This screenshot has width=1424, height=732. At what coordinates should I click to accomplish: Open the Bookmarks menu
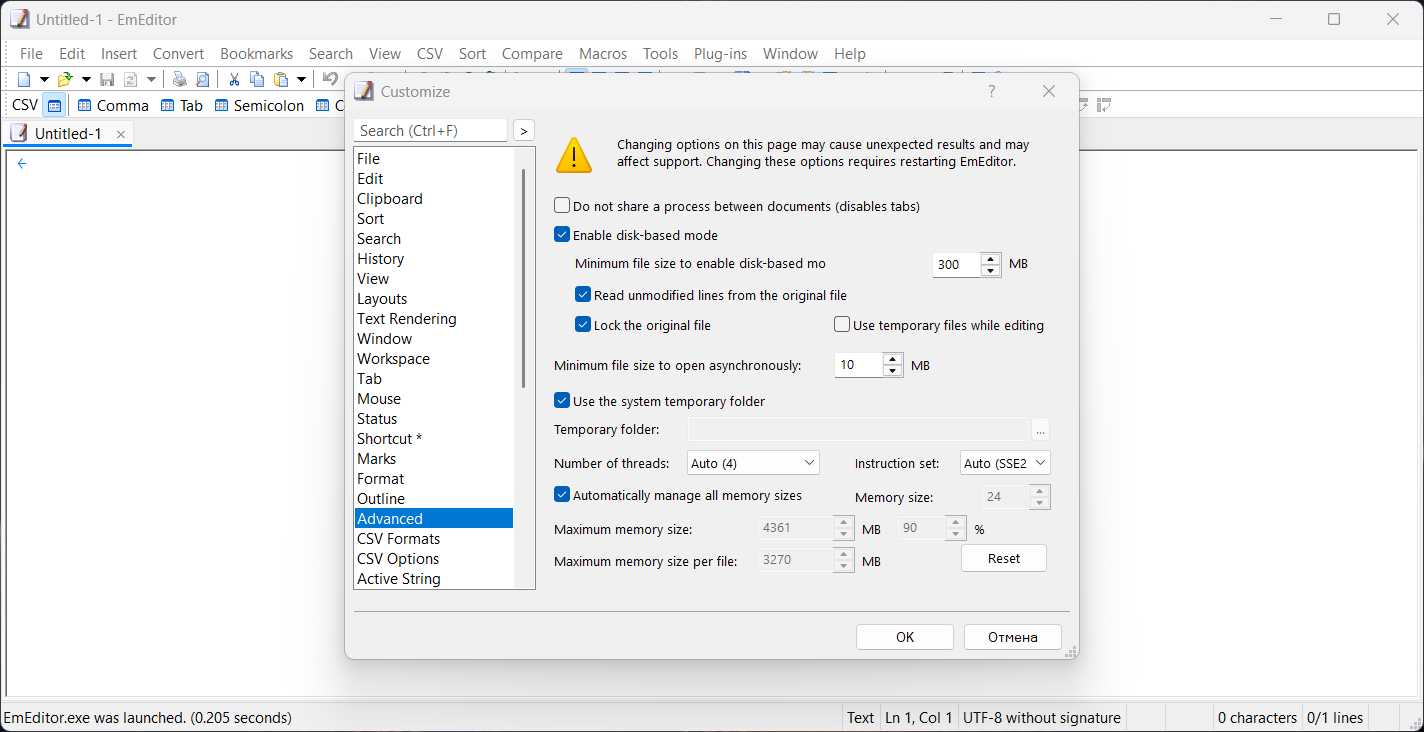(x=257, y=54)
